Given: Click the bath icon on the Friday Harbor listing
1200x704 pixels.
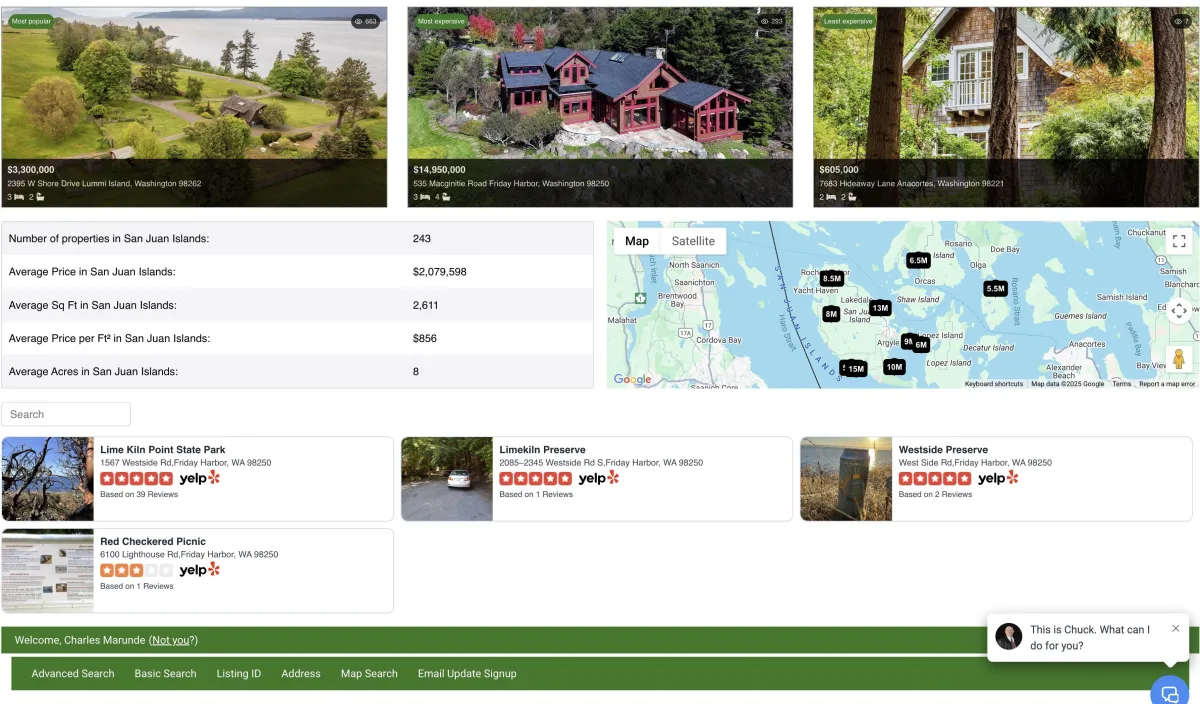Looking at the screenshot, I should pos(446,197).
